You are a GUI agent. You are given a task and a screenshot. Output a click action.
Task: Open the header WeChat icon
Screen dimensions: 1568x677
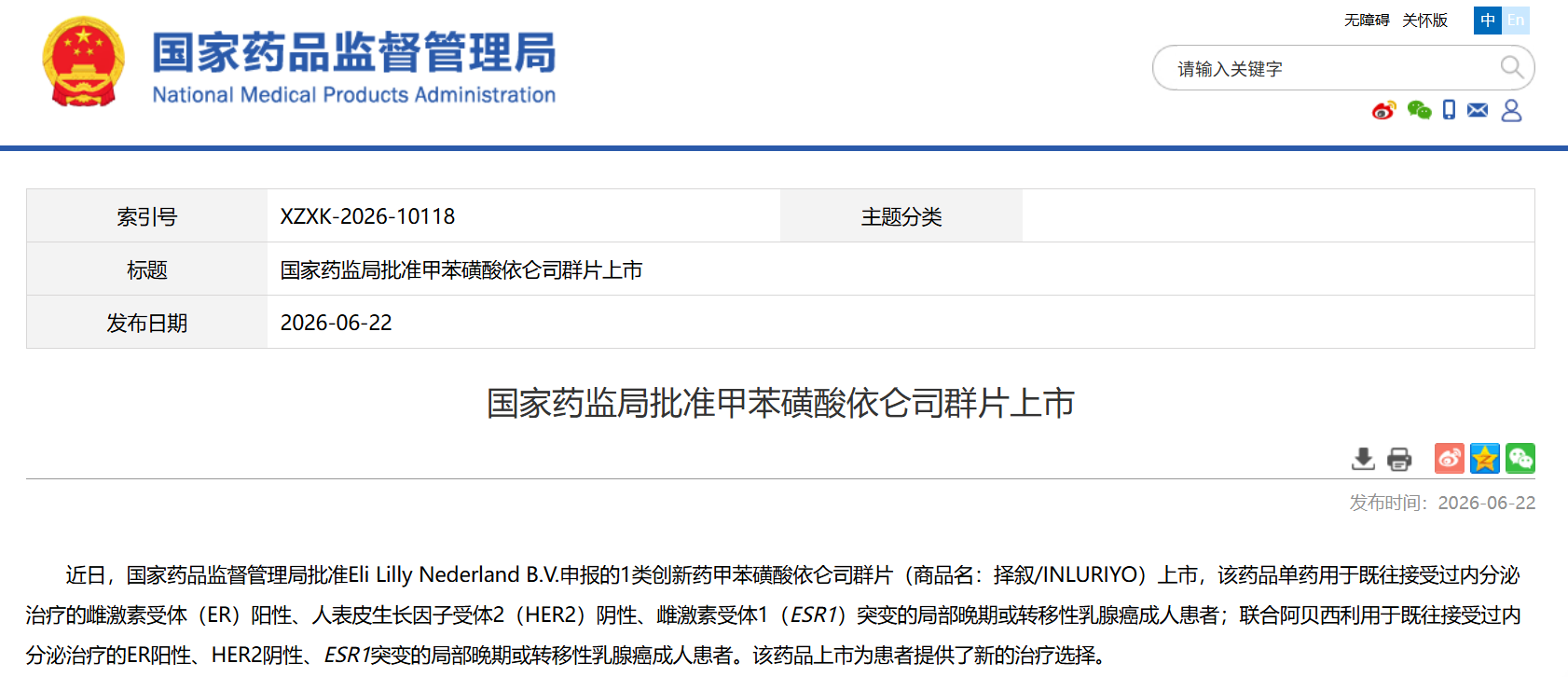point(1419,110)
